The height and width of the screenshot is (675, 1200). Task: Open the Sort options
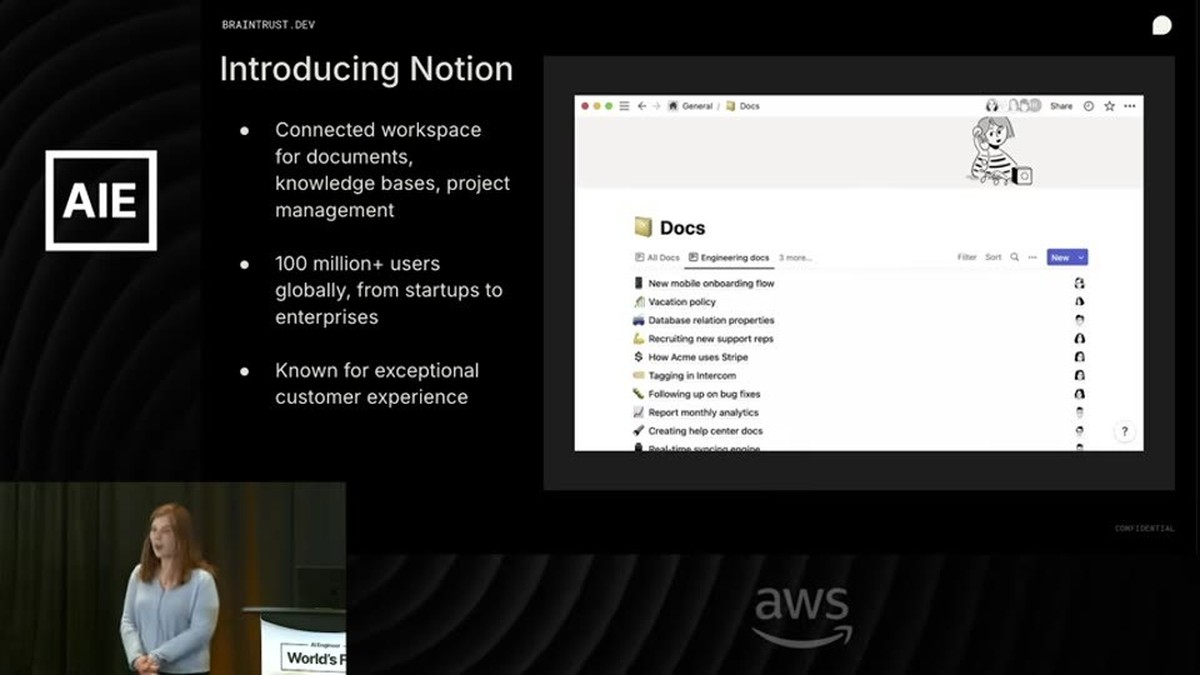[x=993, y=257]
